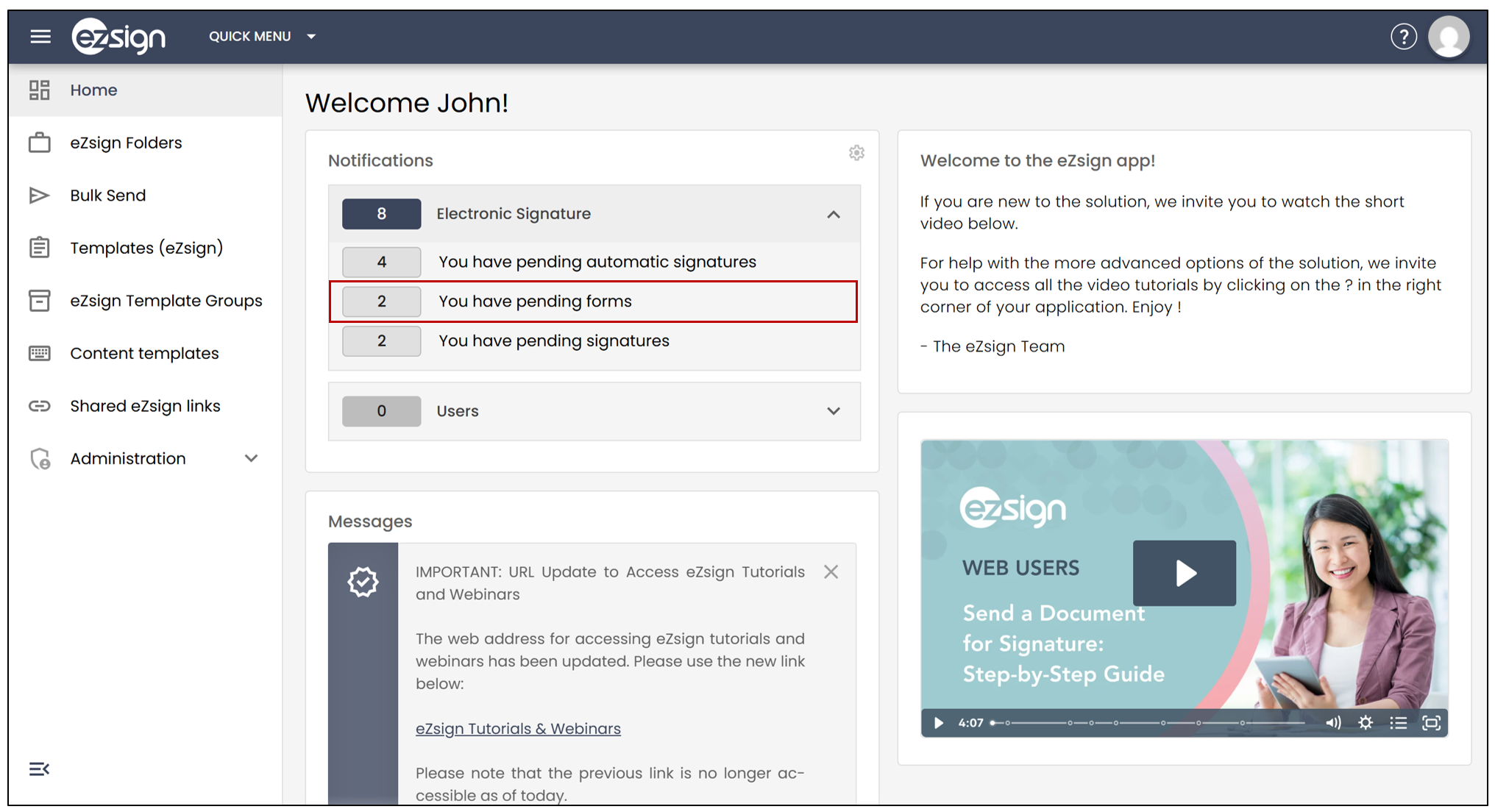Open notification settings gear icon
The width and height of the screenshot is (1495, 812).
pyautogui.click(x=856, y=153)
